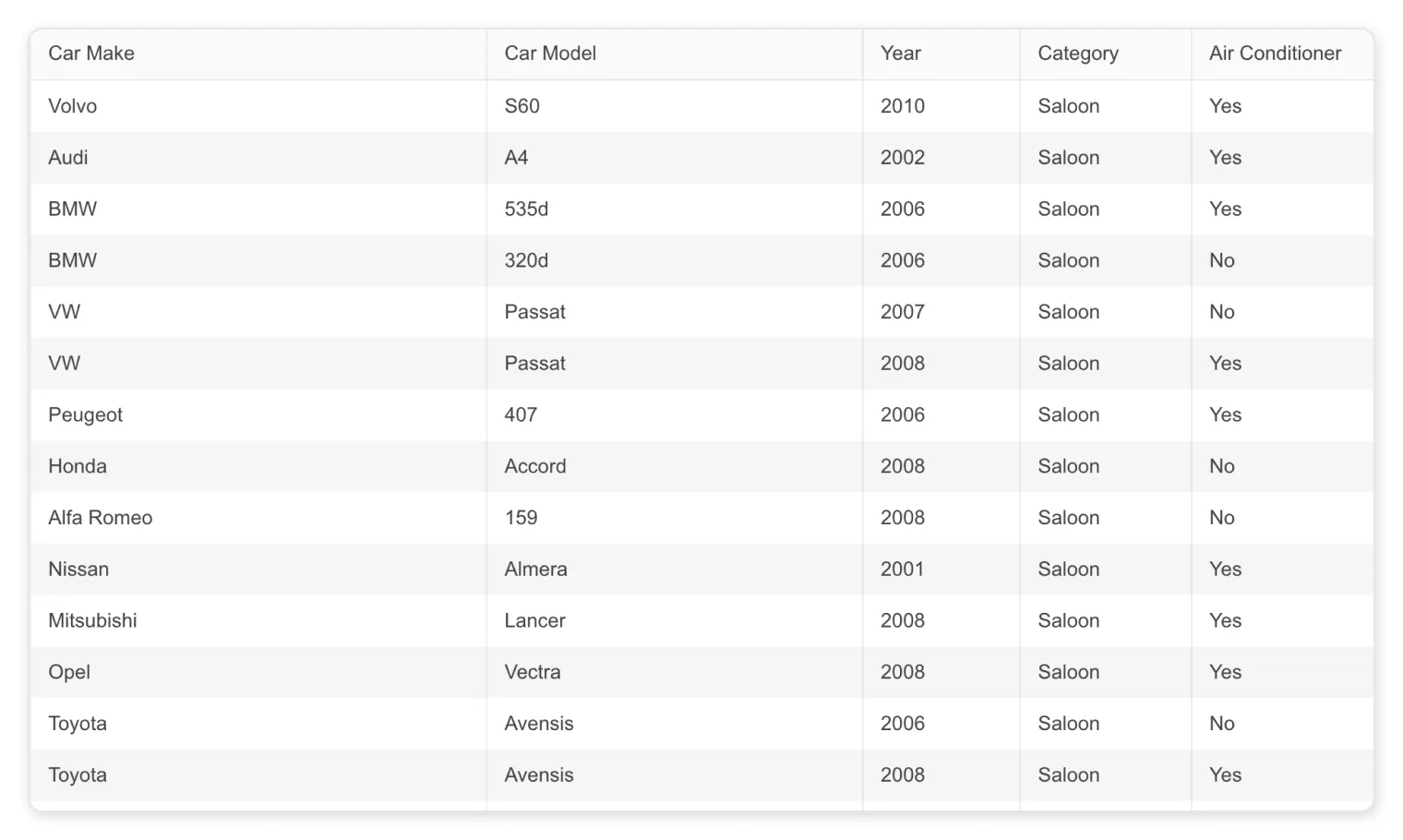The width and height of the screenshot is (1403, 840).
Task: Click the 2001 year cell
Action: (941, 570)
